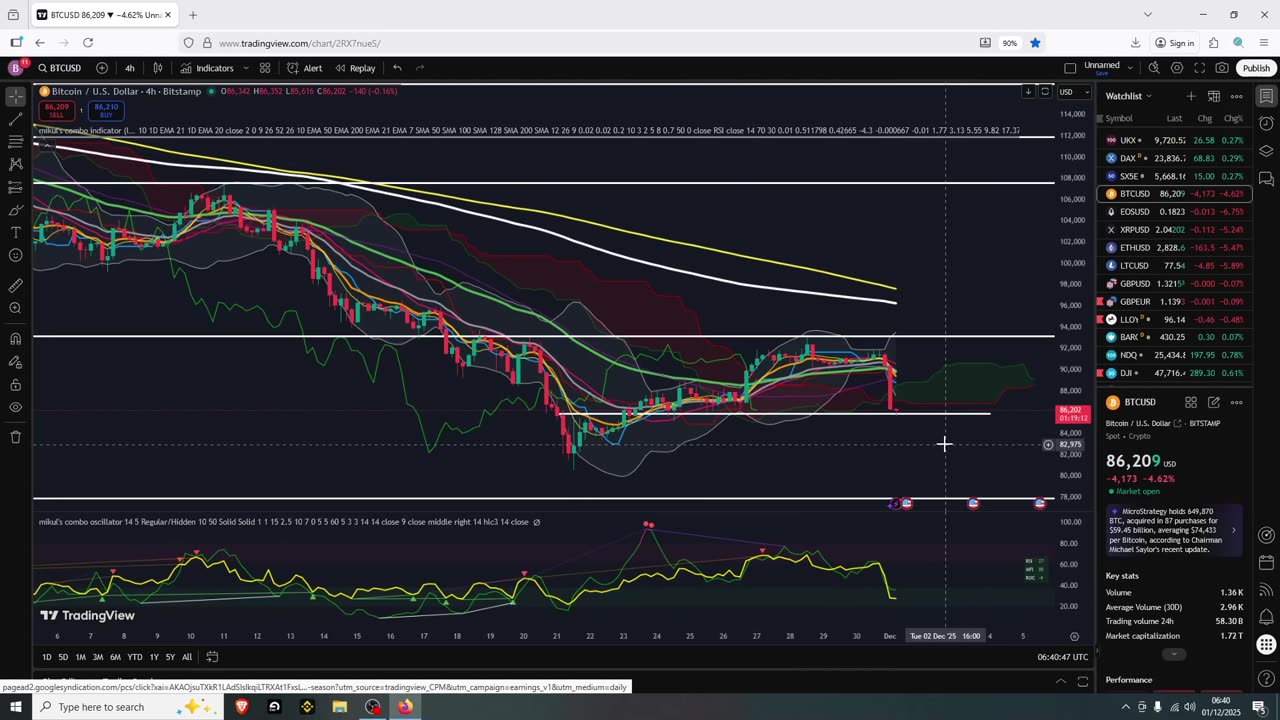Image resolution: width=1280 pixels, height=720 pixels.
Task: Click the BUY 86,210 button
Action: click(106, 110)
